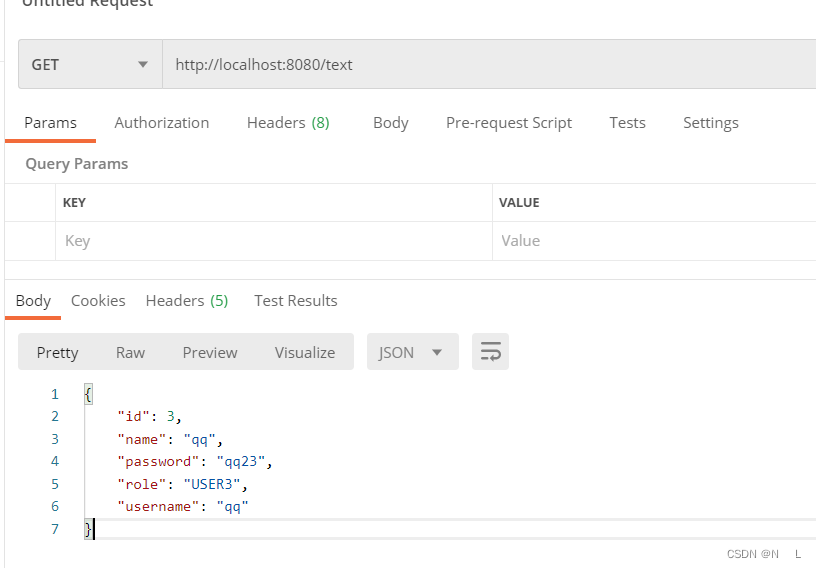The width and height of the screenshot is (816, 568).
Task: Open the JSON format dropdown
Action: (x=413, y=352)
